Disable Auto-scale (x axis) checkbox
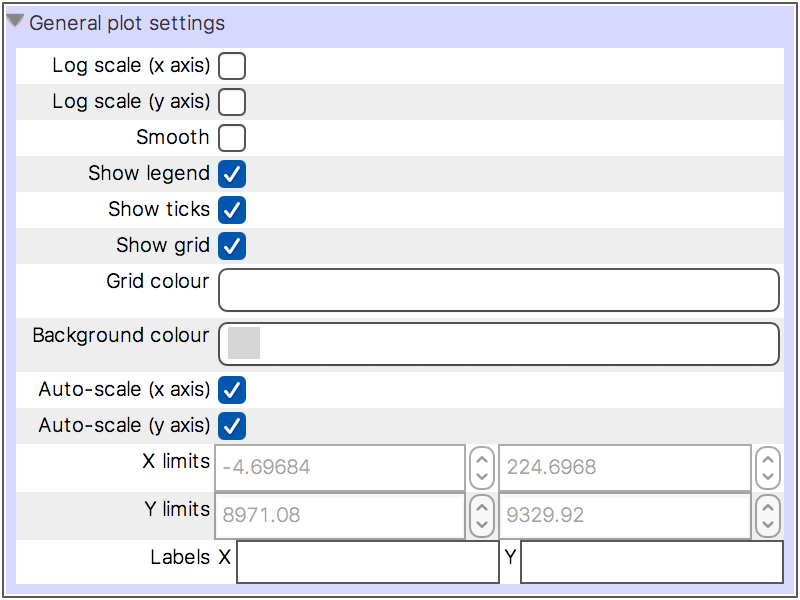Screen dimensions: 800x600 tap(232, 390)
